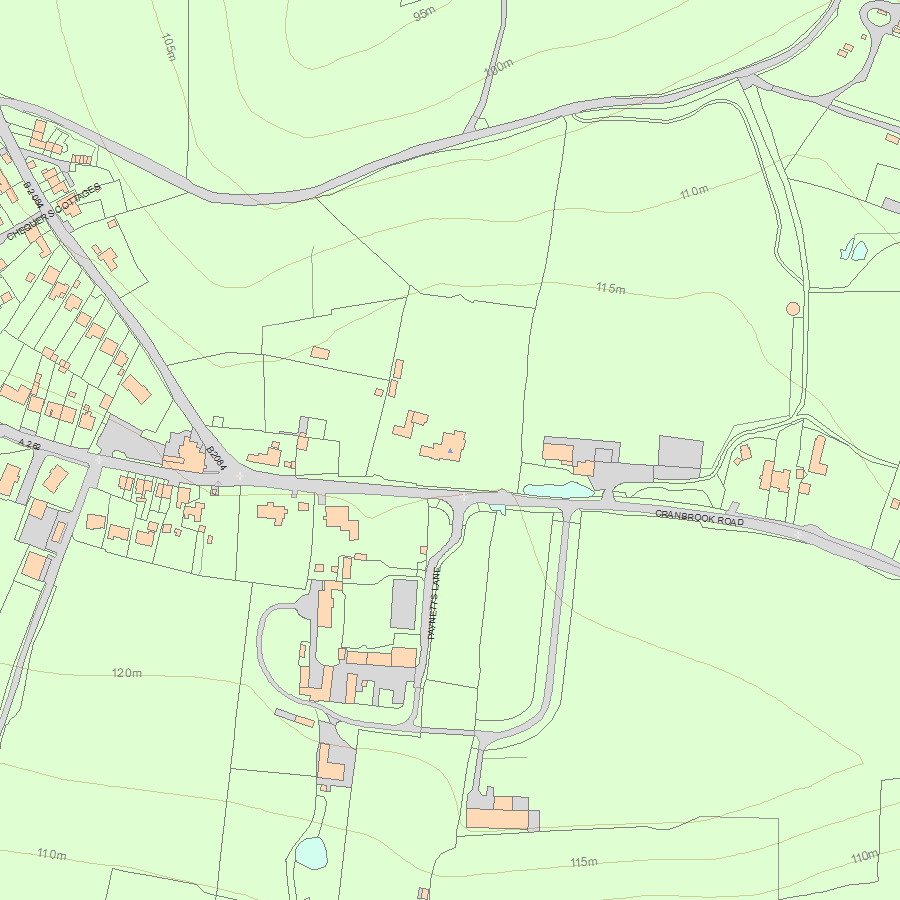900x900 pixels.
Task: Select the grey rectangular yard beside Paynetts Lane
Action: [x=405, y=604]
